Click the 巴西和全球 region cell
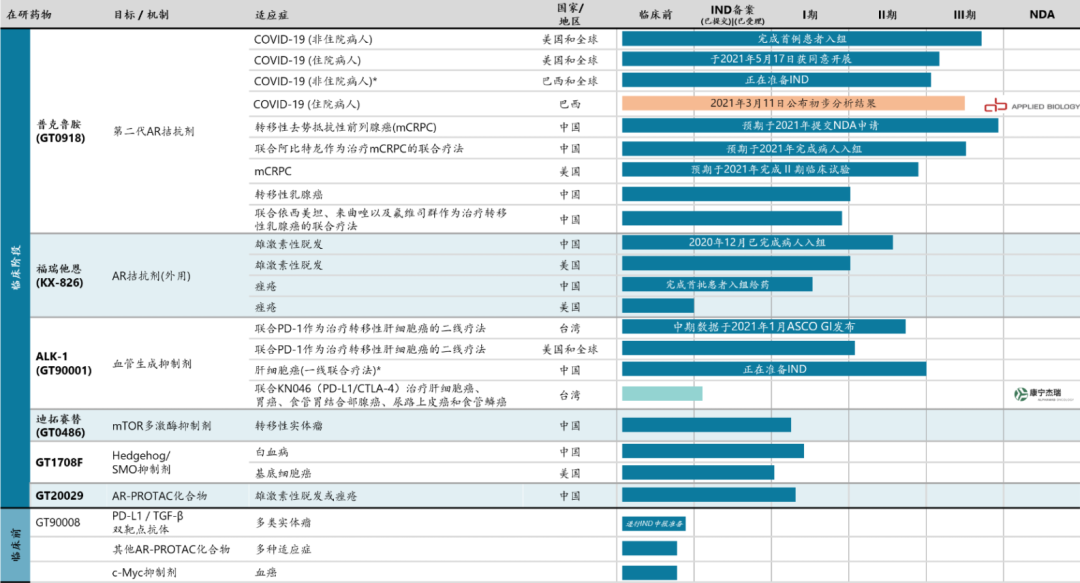This screenshot has width=1080, height=583. (570, 81)
